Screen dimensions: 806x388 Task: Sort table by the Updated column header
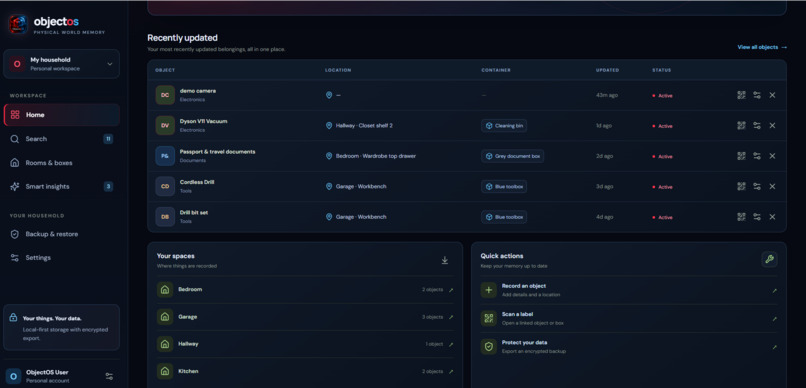(607, 70)
